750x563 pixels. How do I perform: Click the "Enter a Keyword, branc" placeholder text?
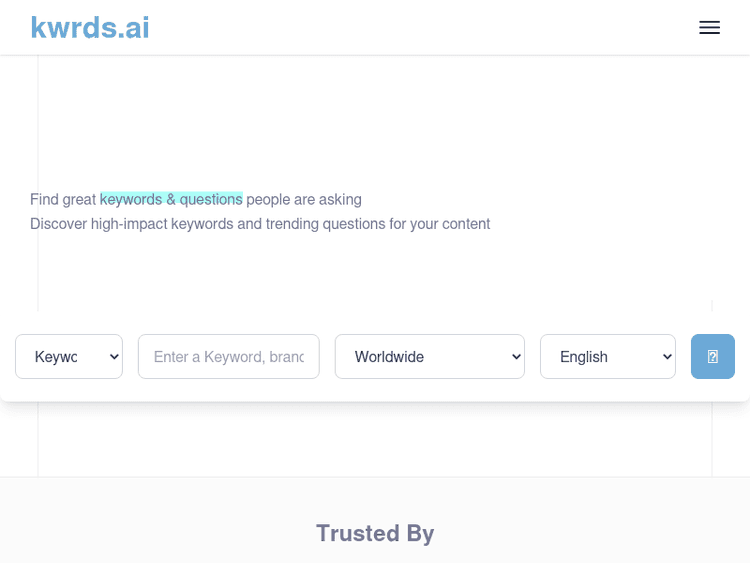(x=228, y=357)
